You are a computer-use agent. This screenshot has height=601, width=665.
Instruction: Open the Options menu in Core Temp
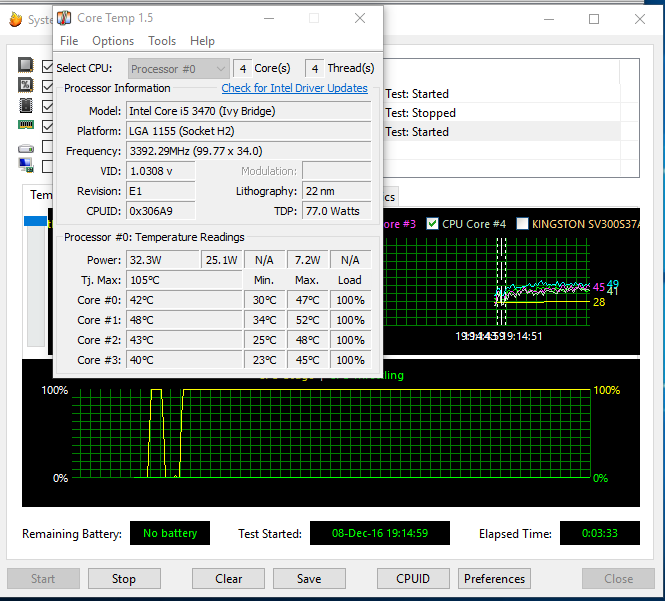(x=113, y=41)
